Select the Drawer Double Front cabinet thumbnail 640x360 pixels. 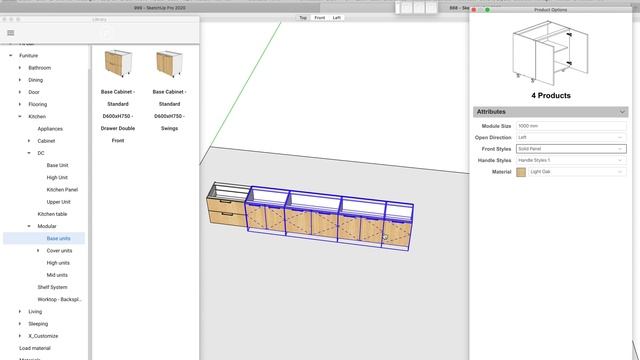[x=118, y=63]
